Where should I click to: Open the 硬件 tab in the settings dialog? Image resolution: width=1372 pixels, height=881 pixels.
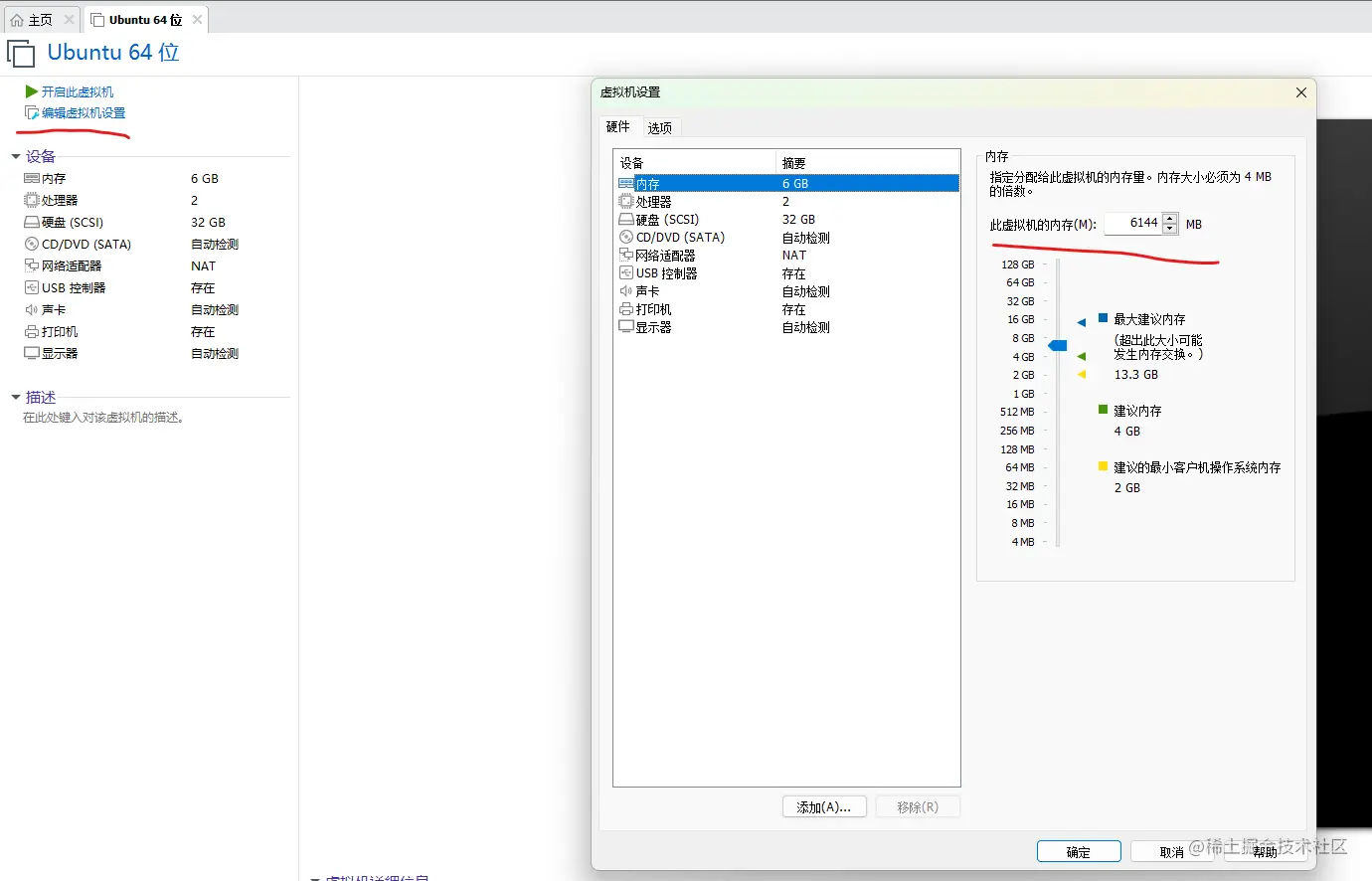click(618, 127)
